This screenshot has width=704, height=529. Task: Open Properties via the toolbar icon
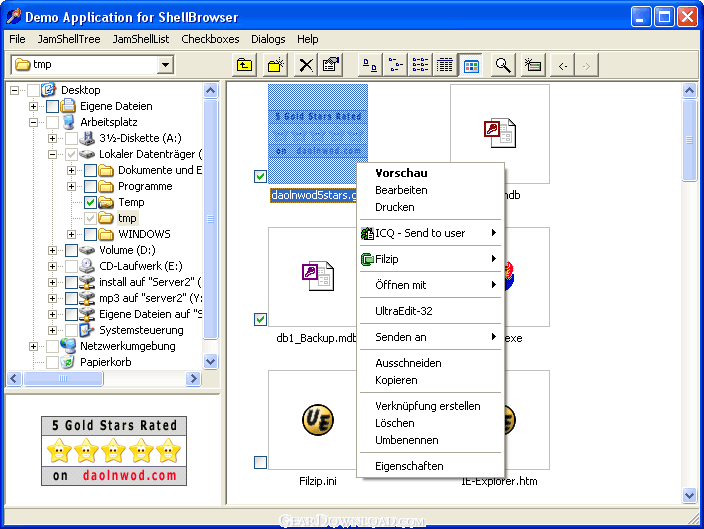pos(331,65)
